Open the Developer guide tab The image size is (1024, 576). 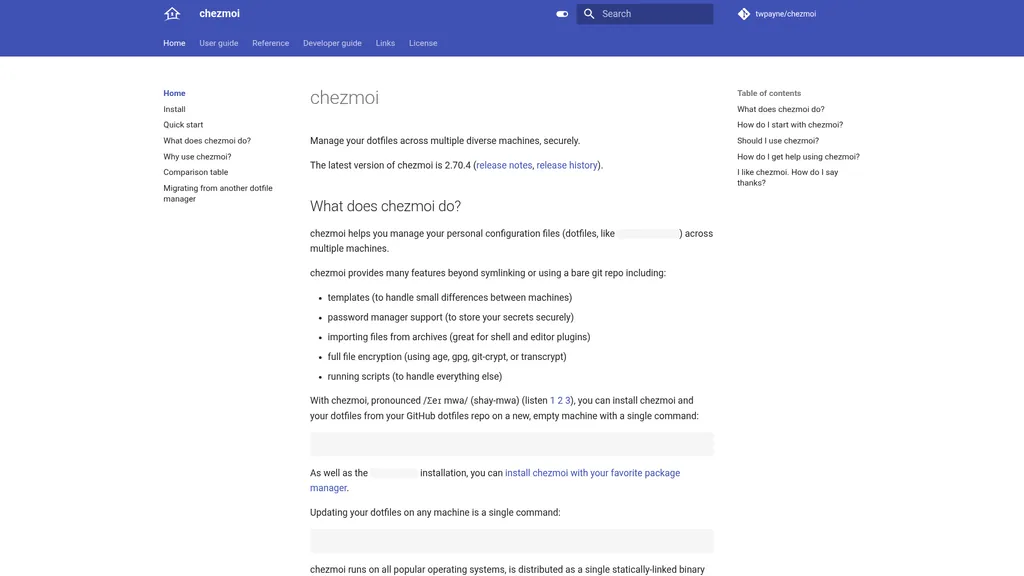[332, 43]
